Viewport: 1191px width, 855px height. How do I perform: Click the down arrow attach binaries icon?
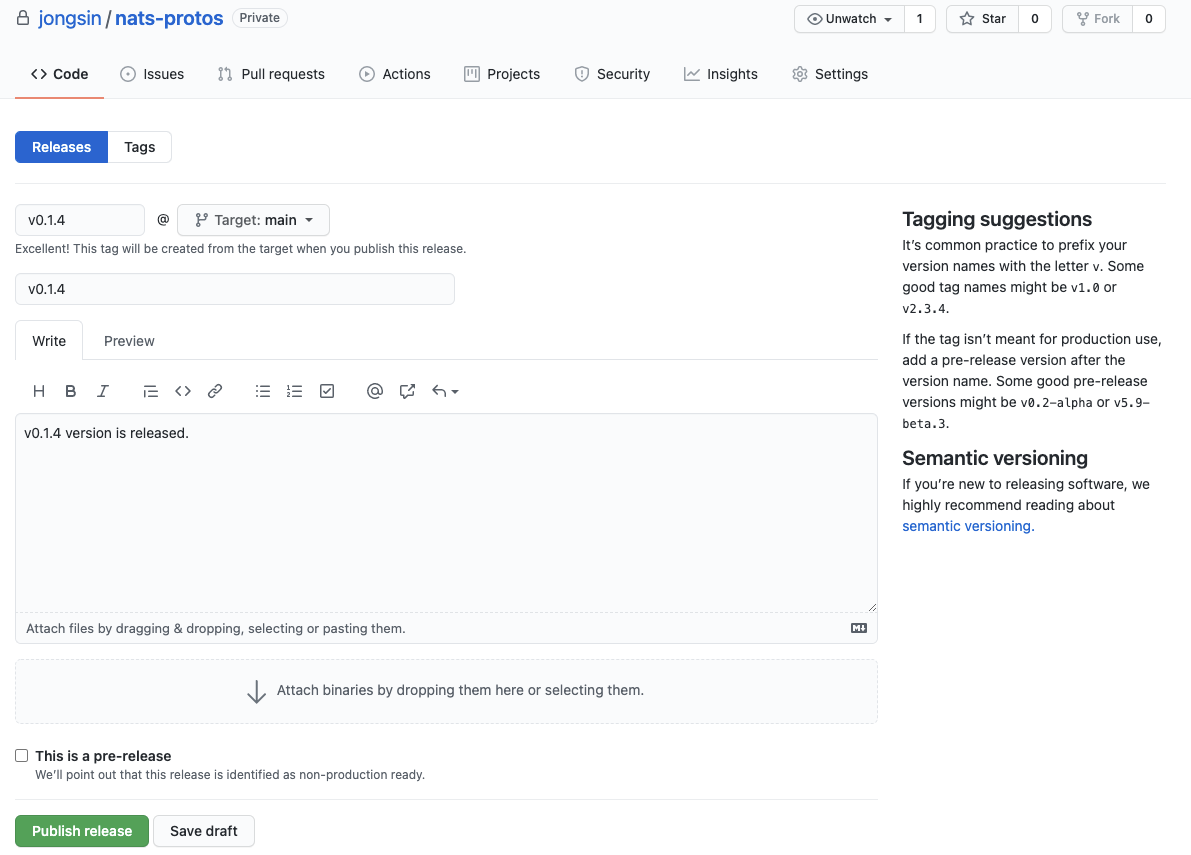coord(257,691)
